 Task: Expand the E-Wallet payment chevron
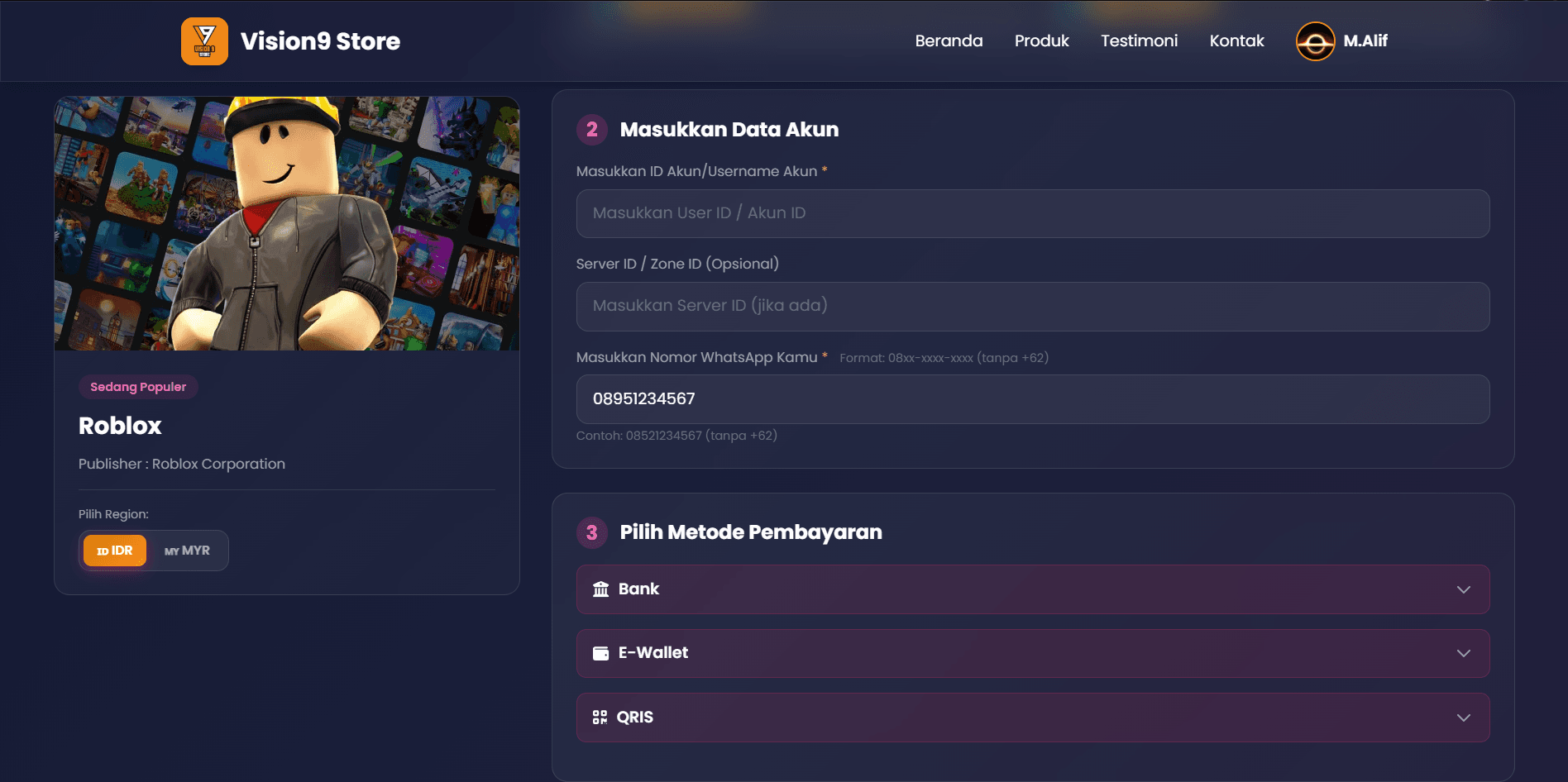click(x=1464, y=653)
